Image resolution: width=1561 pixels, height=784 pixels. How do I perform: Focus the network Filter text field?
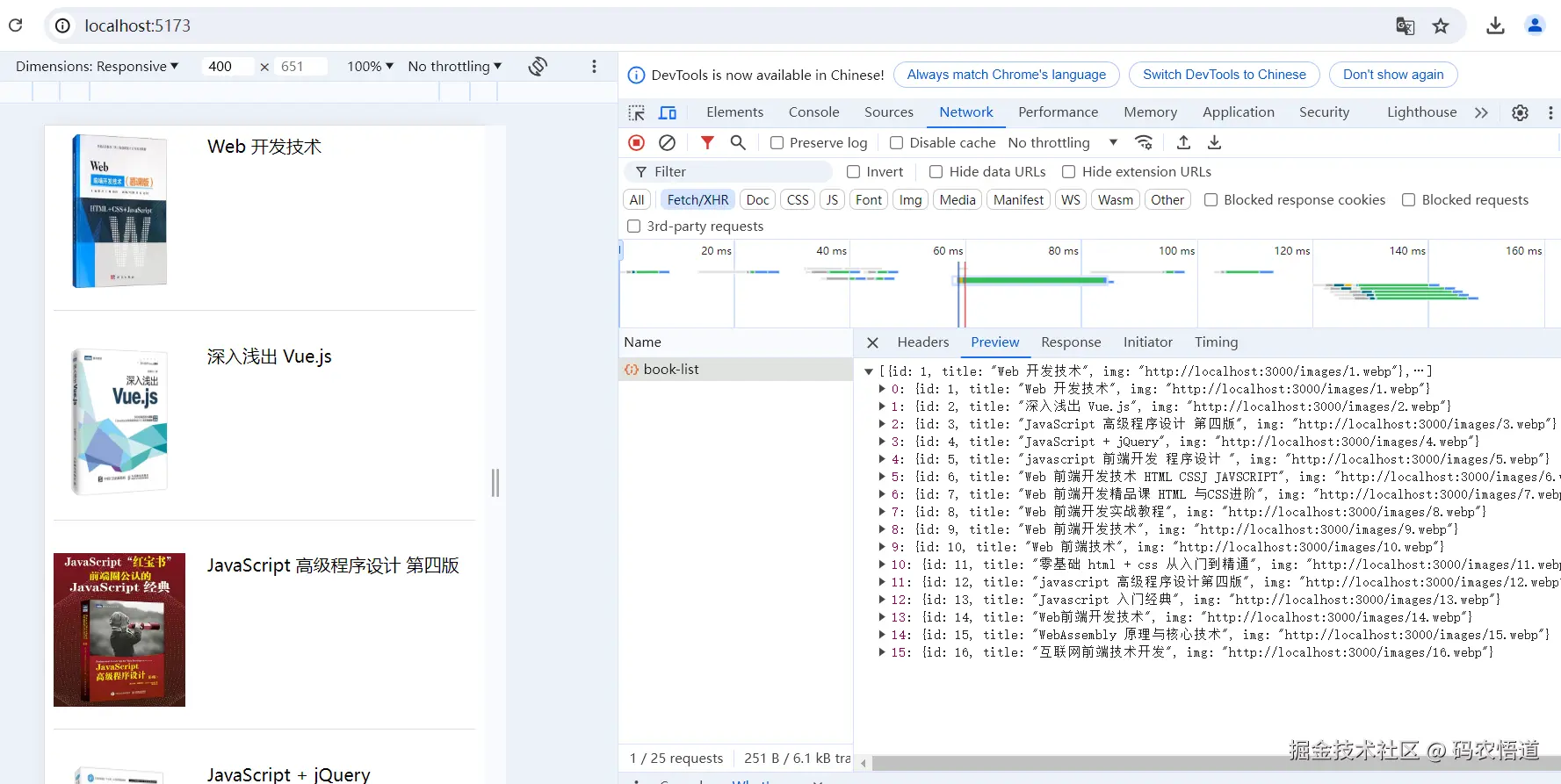(x=728, y=172)
